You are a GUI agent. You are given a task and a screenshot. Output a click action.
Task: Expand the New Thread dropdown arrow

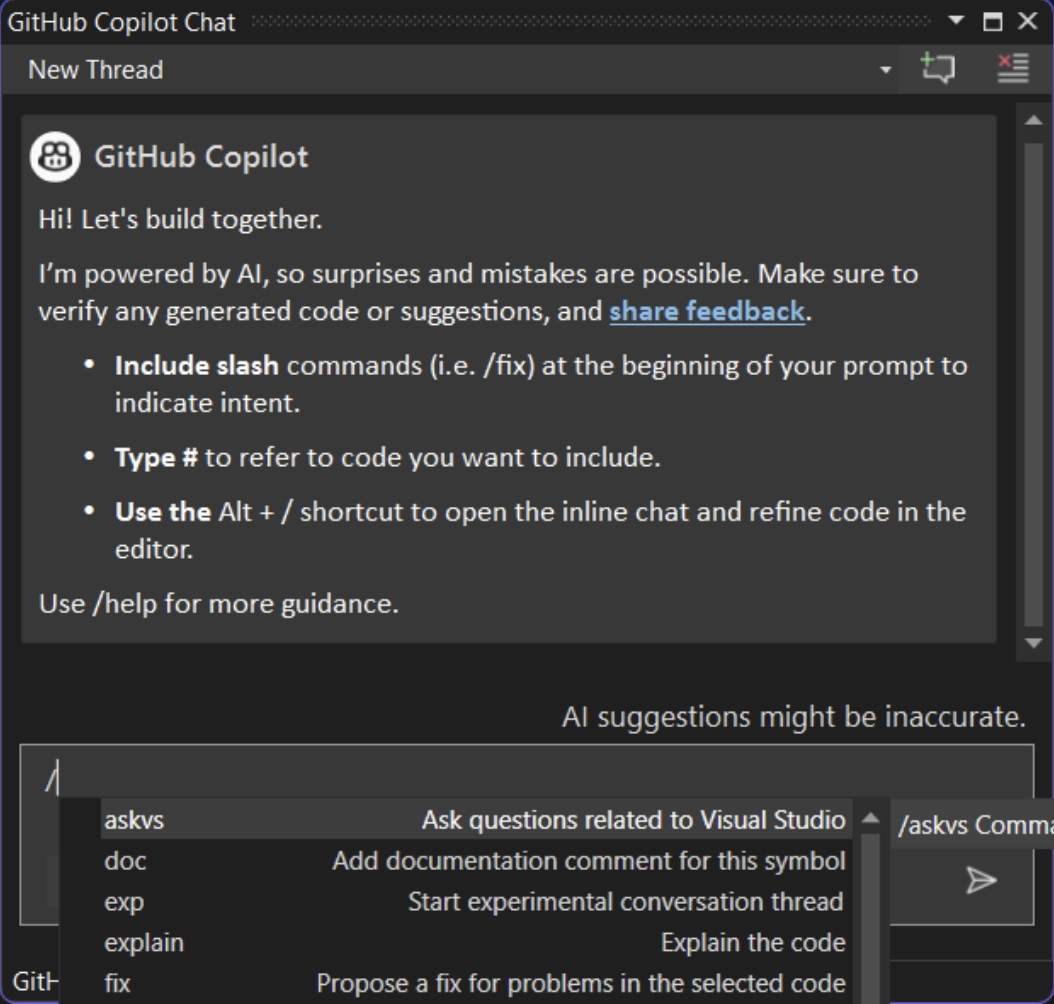pyautogui.click(x=885, y=70)
